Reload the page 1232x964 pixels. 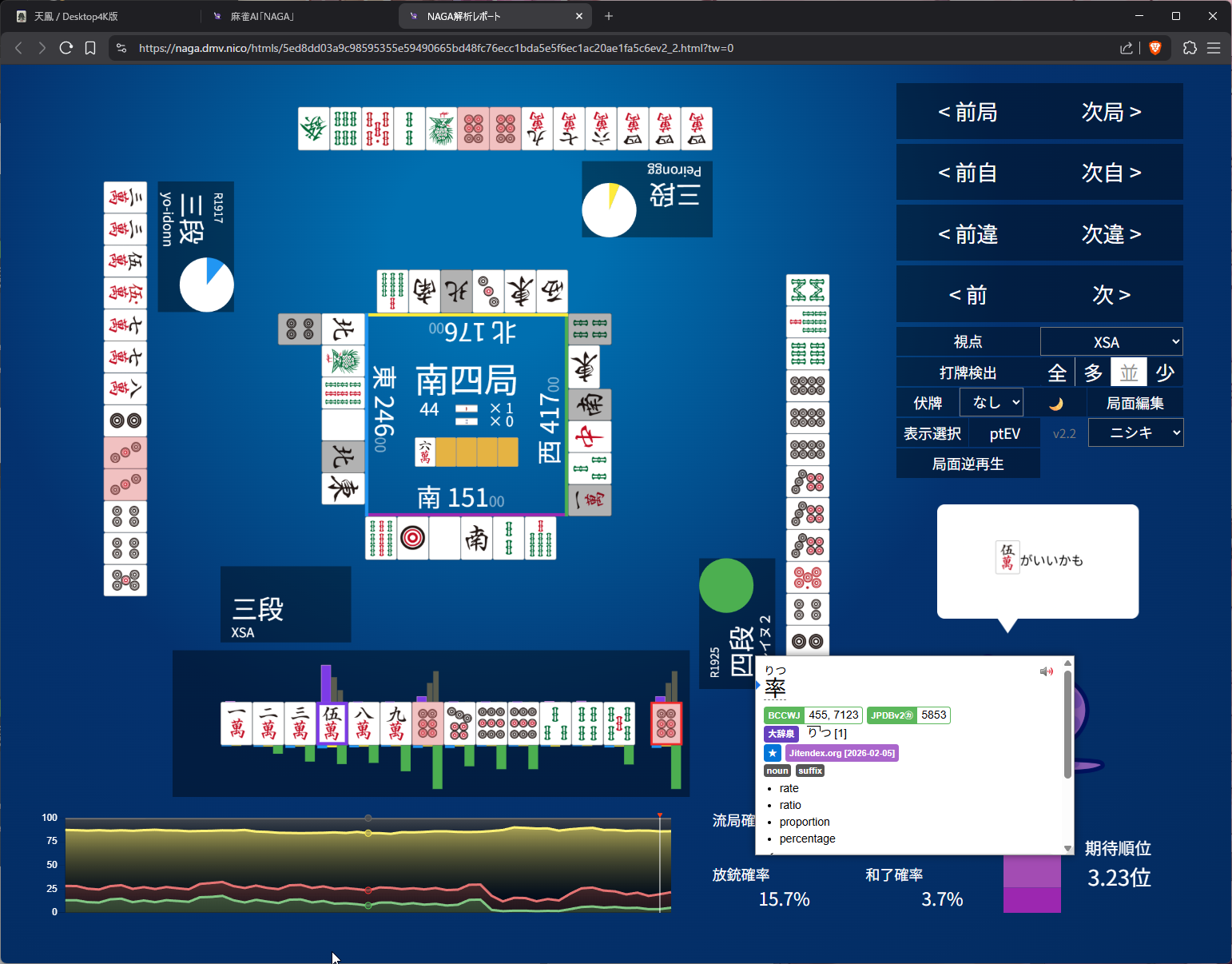tap(66, 48)
